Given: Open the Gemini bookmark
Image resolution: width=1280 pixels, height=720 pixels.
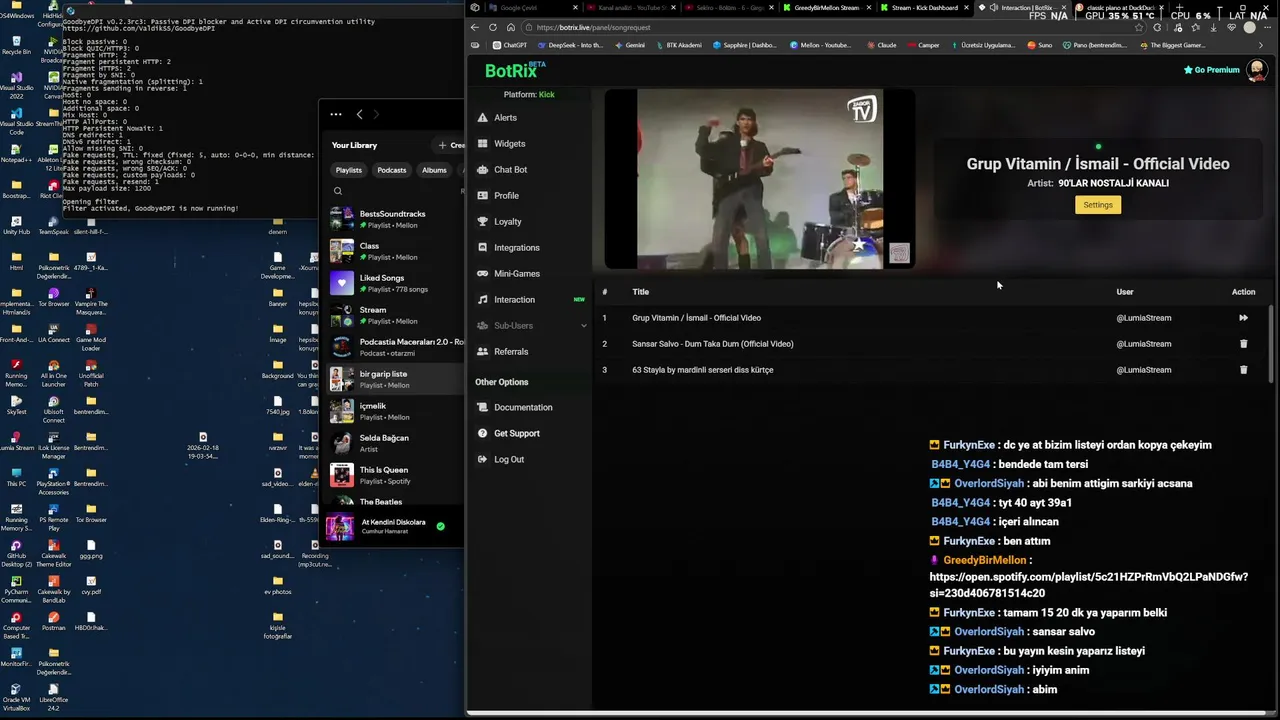Looking at the screenshot, I should tap(629, 45).
